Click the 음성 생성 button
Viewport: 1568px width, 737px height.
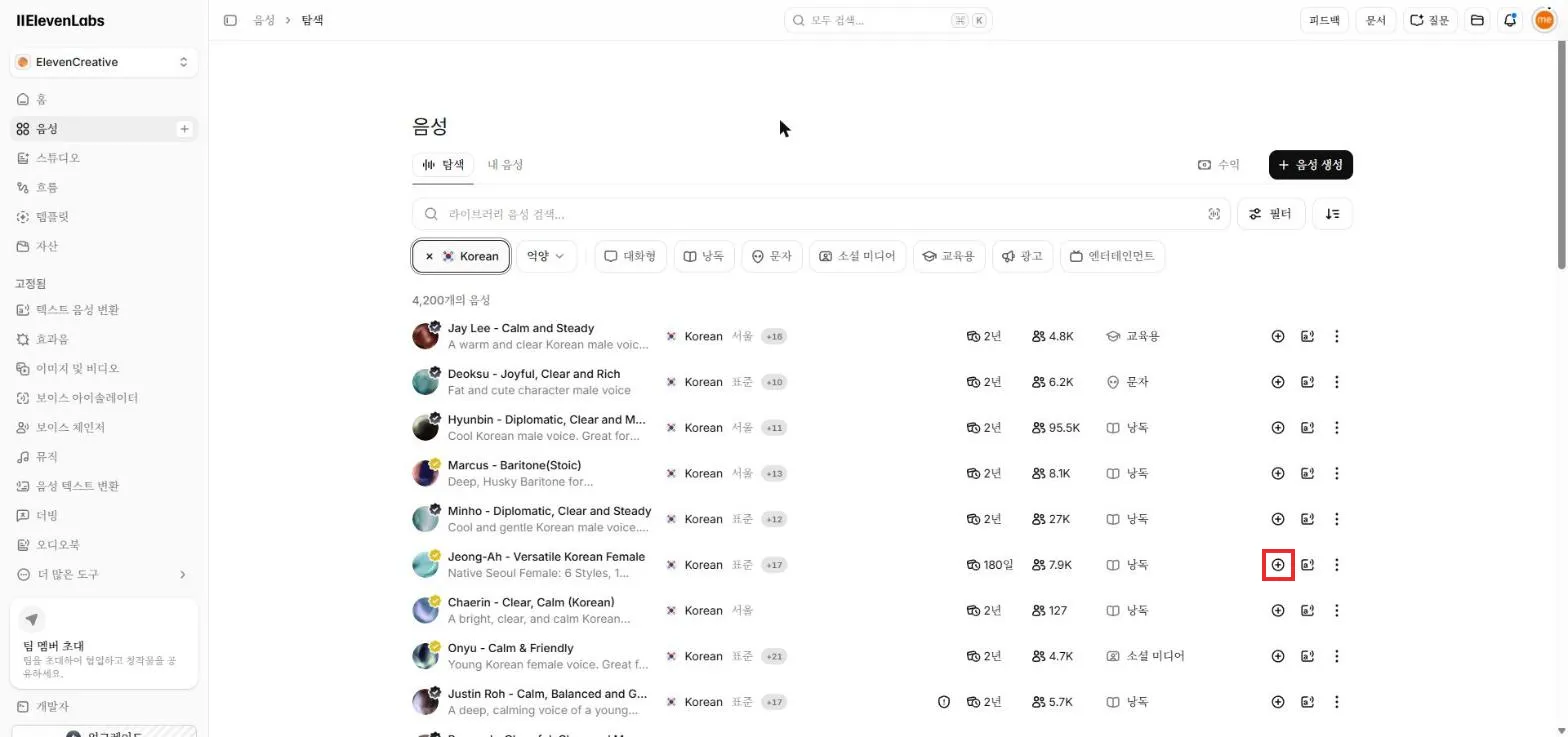(1310, 164)
